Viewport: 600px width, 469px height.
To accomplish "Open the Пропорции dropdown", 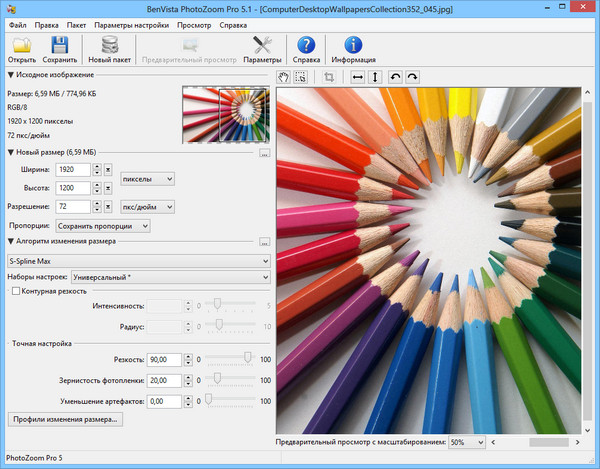I will click(102, 226).
